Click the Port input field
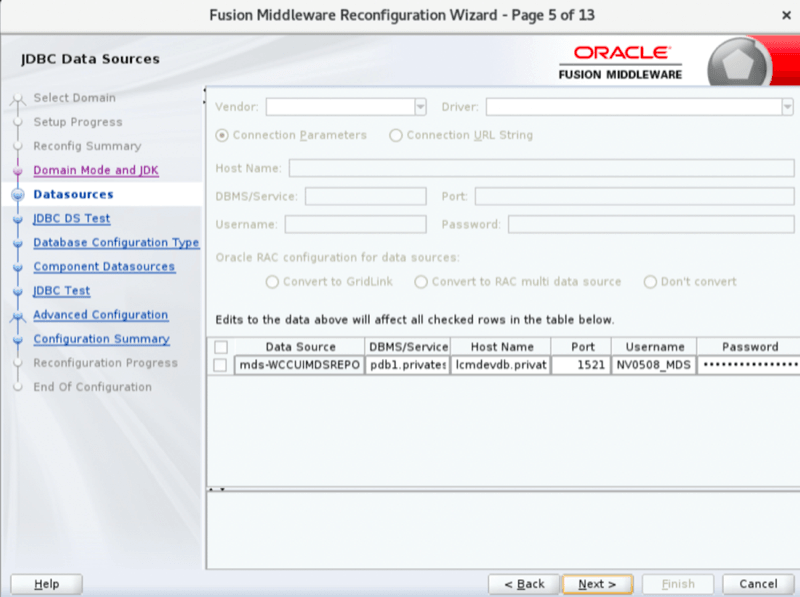Image resolution: width=800 pixels, height=597 pixels. [x=634, y=196]
